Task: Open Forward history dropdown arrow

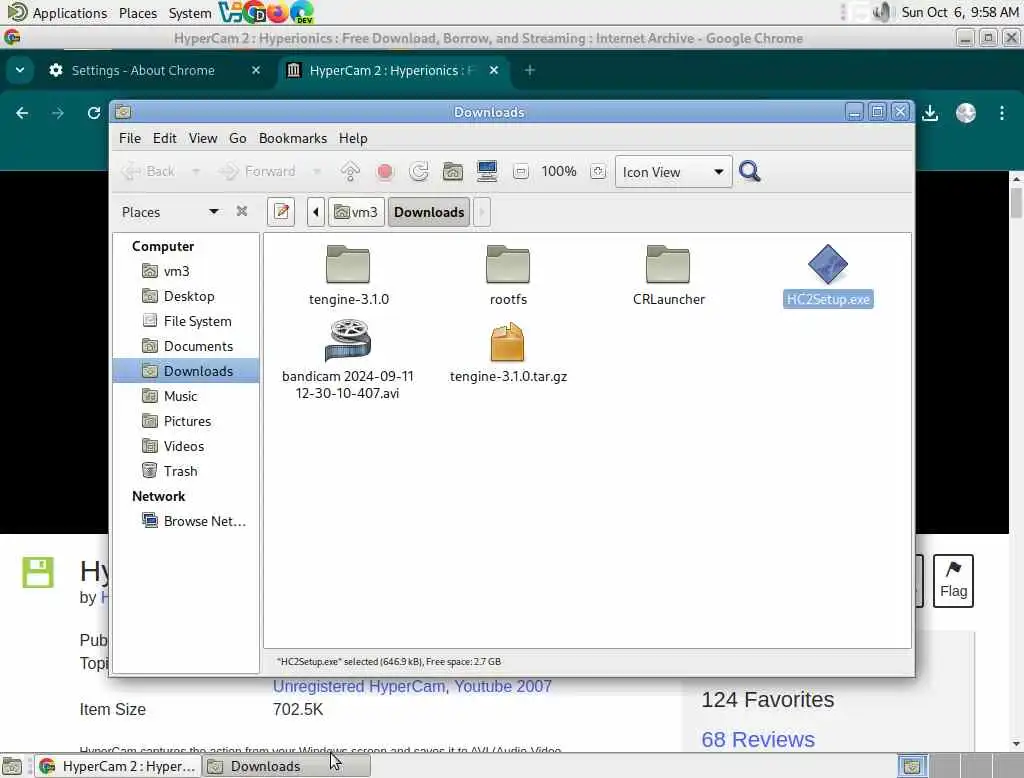Action: coord(317,172)
